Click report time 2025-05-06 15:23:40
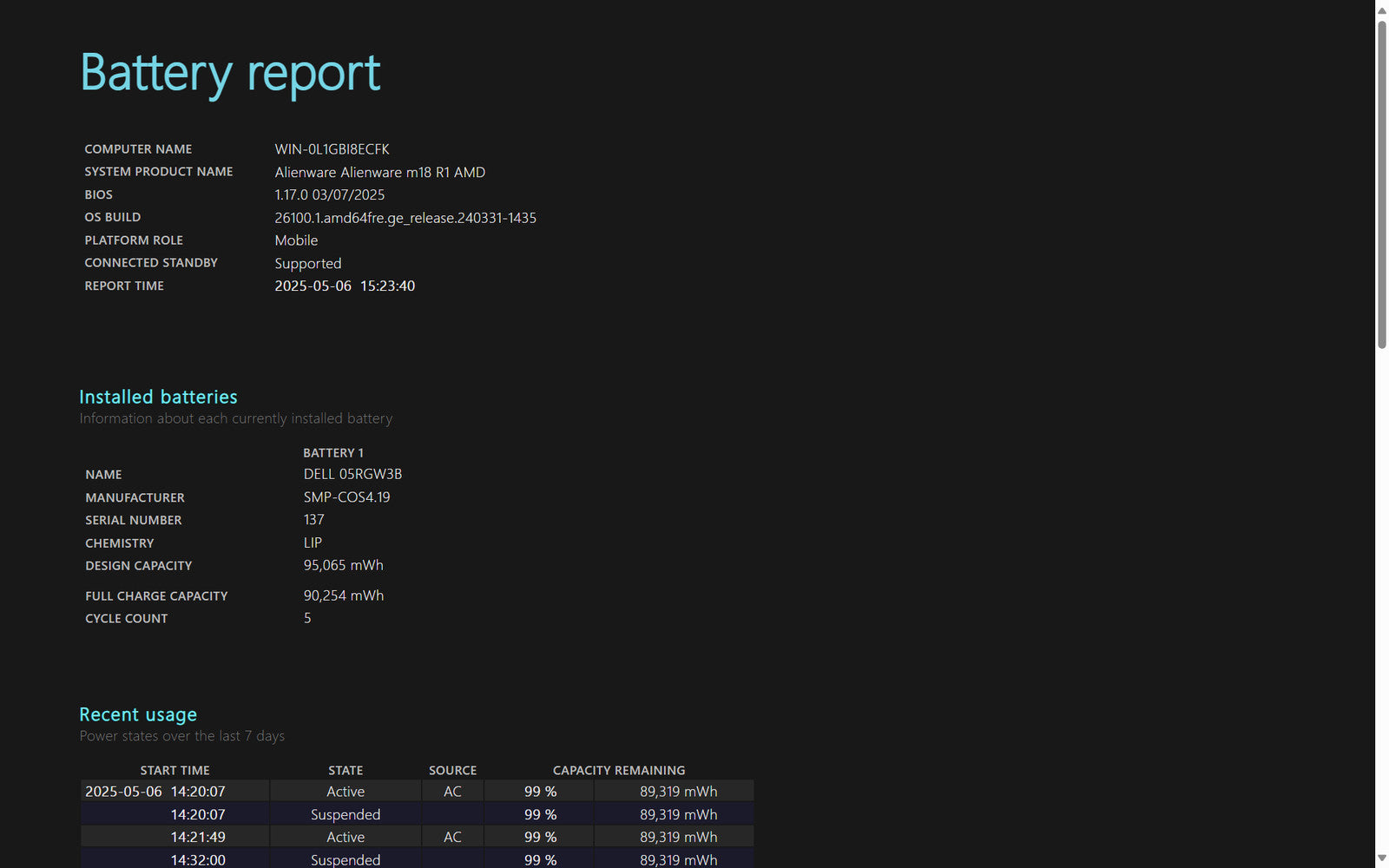The image size is (1389, 868). [x=345, y=286]
